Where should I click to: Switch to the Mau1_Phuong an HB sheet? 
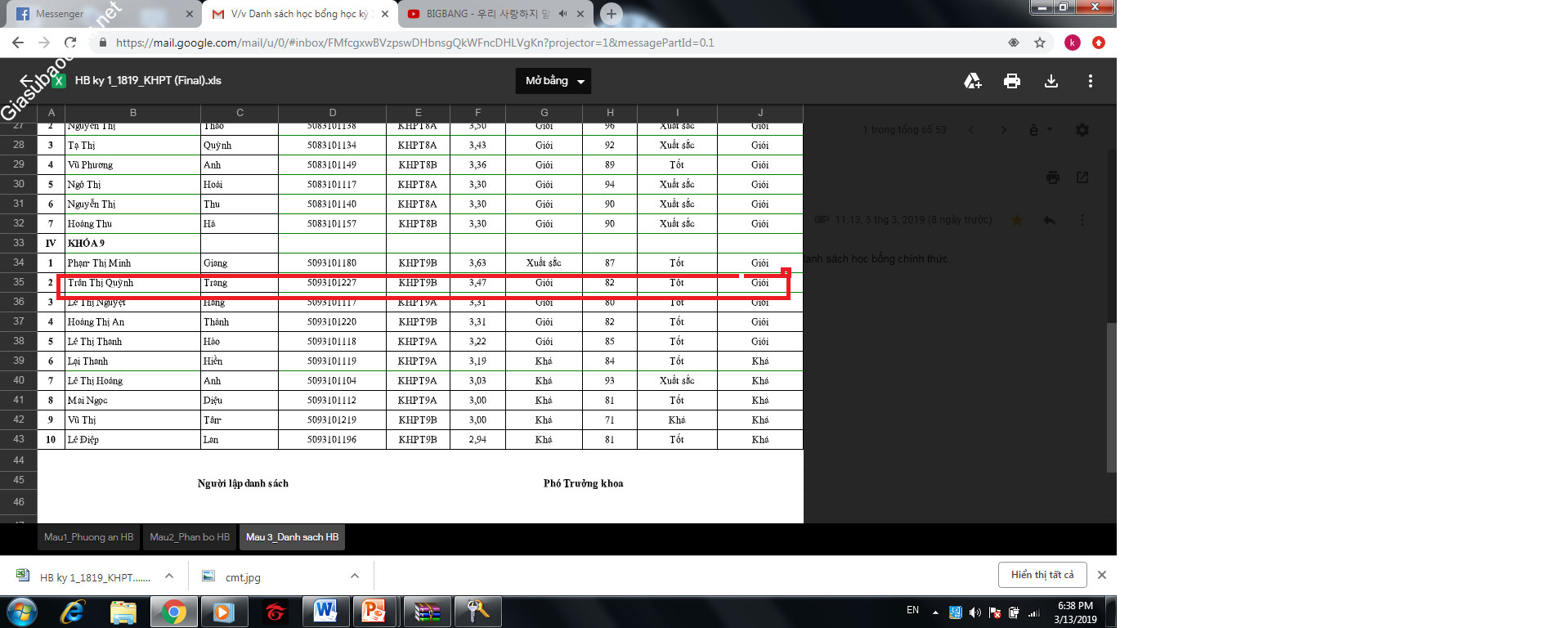point(88,537)
